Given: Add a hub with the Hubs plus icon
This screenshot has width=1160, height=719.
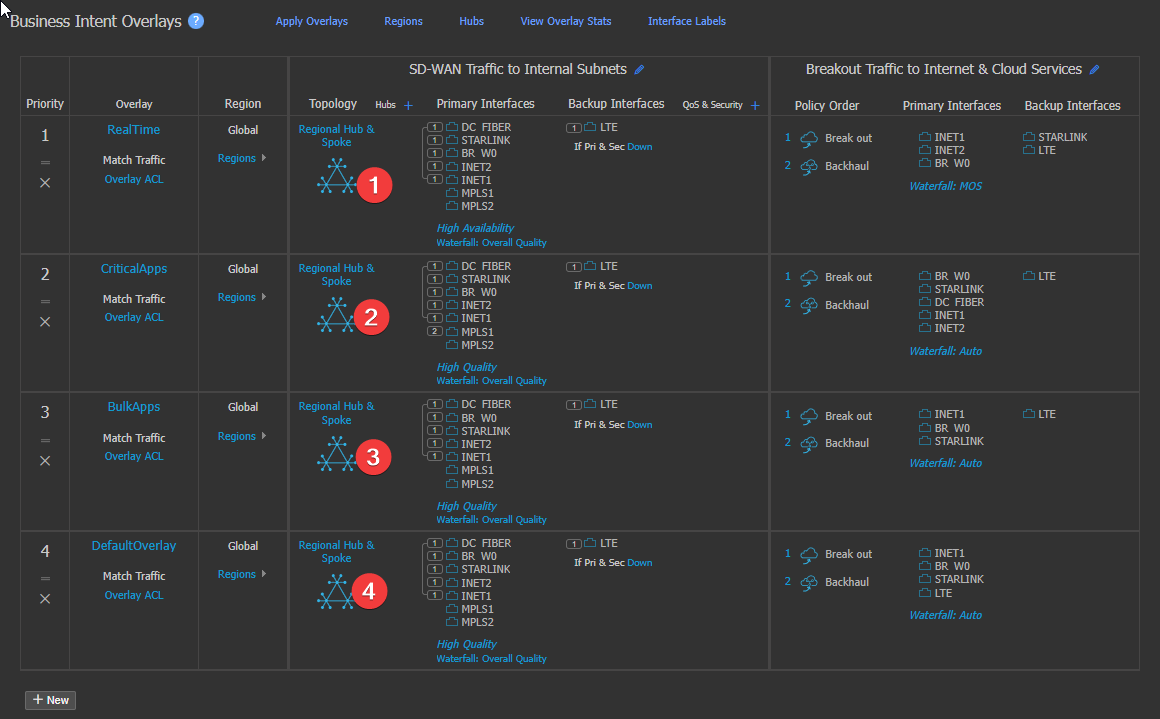Looking at the screenshot, I should pos(408,105).
